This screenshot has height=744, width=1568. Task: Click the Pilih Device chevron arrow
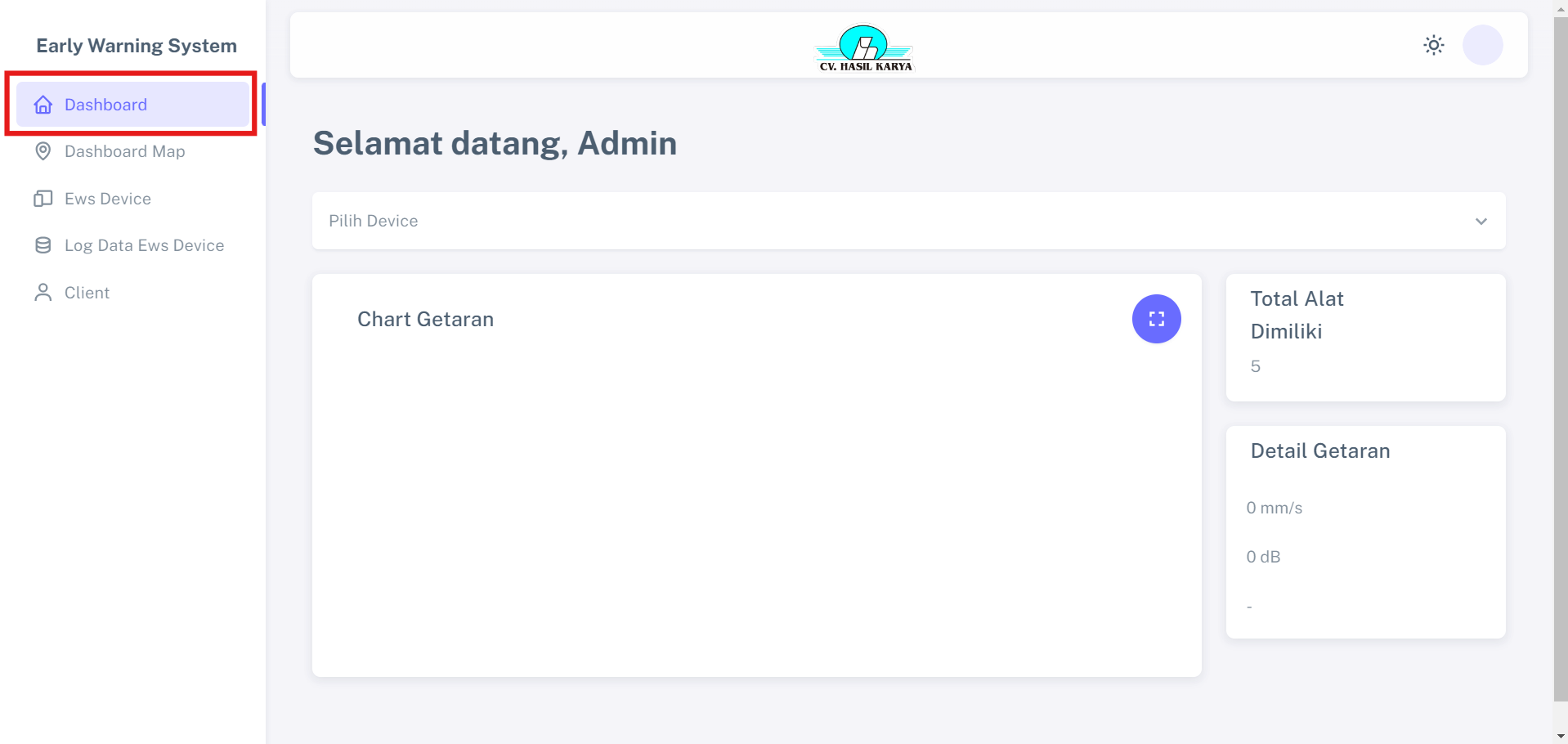[x=1481, y=222]
